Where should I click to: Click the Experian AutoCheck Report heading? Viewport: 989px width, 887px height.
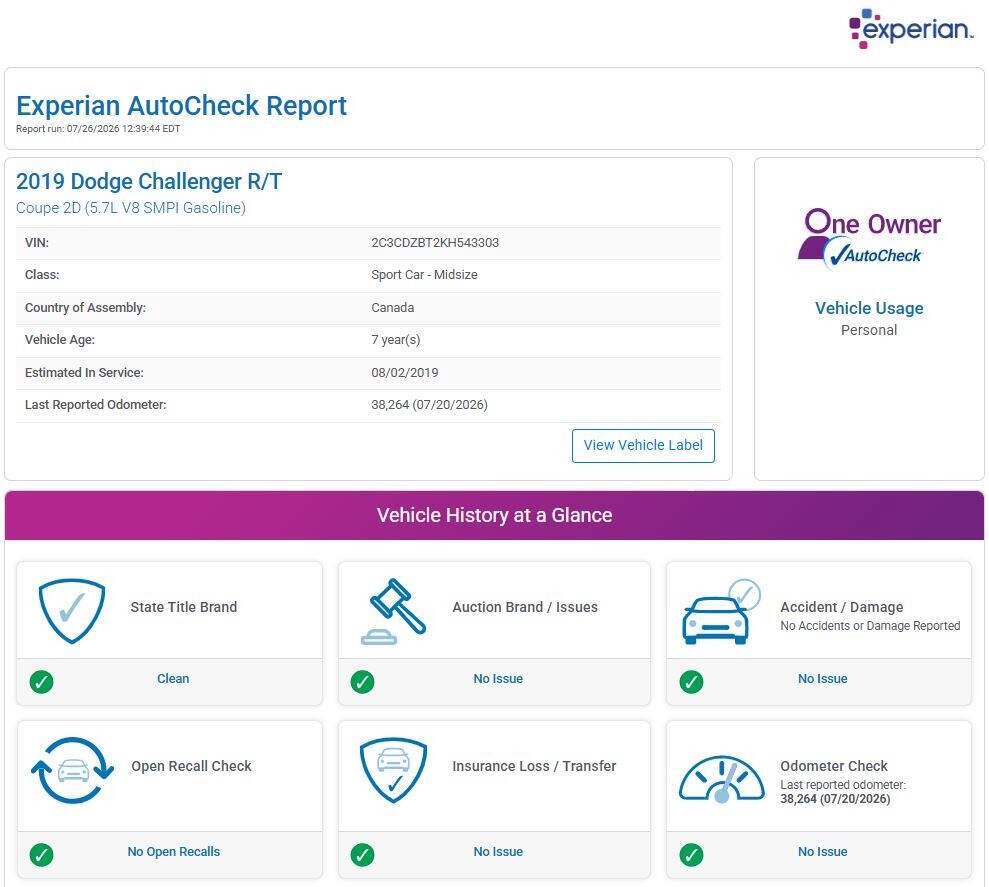(182, 106)
